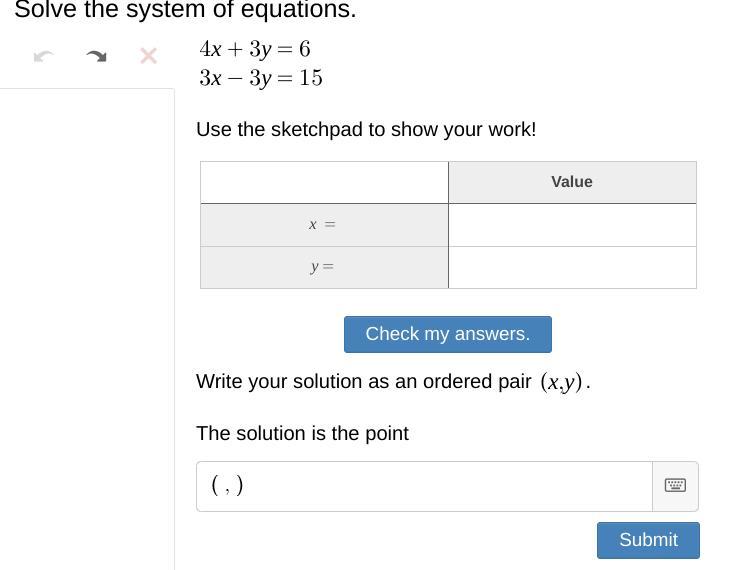Image resolution: width=740 pixels, height=570 pixels.
Task: Click the Value cell for x
Action: click(572, 225)
